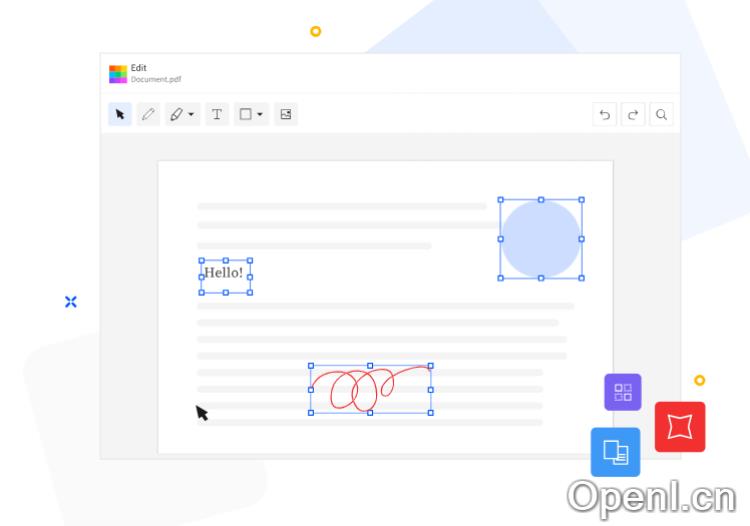Image resolution: width=750 pixels, height=526 pixels.
Task: Select the red scribble drawing
Action: pyautogui.click(x=371, y=389)
